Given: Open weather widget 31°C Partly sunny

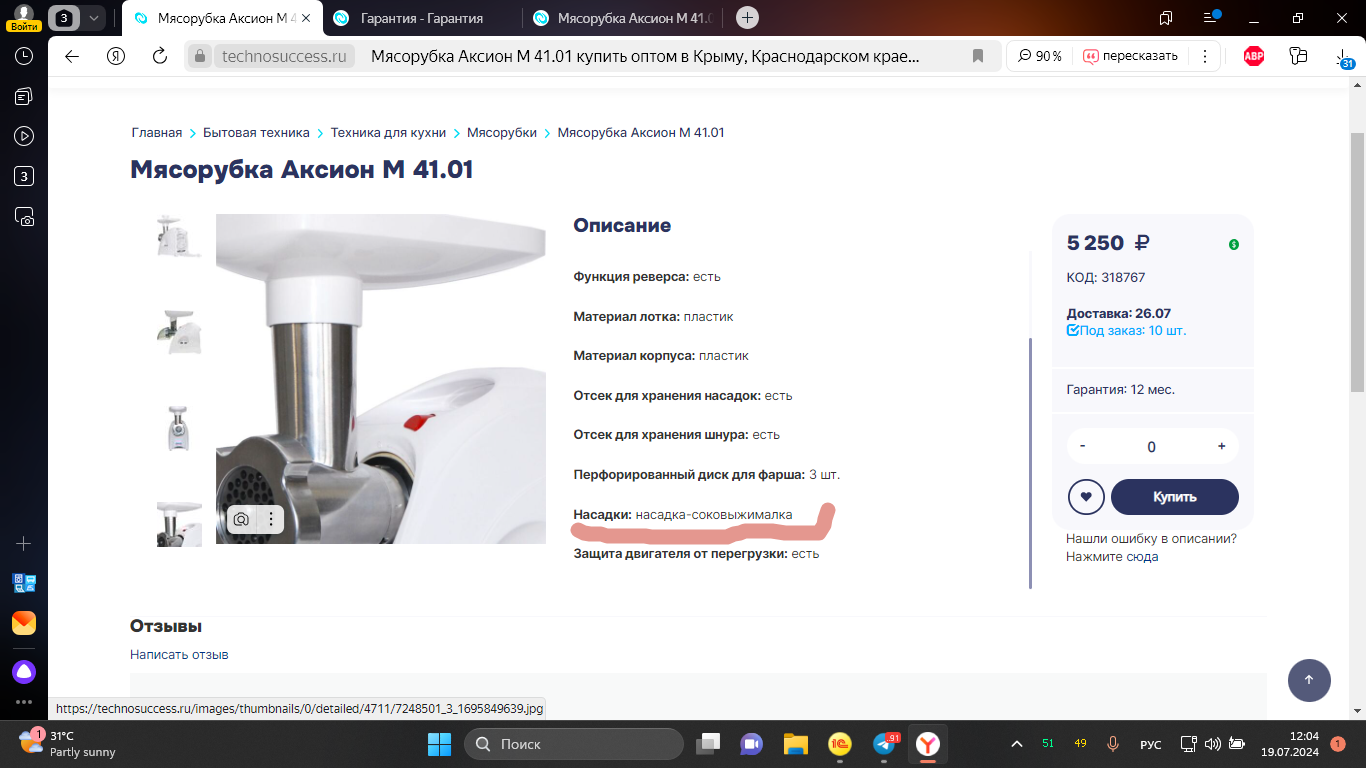Looking at the screenshot, I should tap(68, 744).
